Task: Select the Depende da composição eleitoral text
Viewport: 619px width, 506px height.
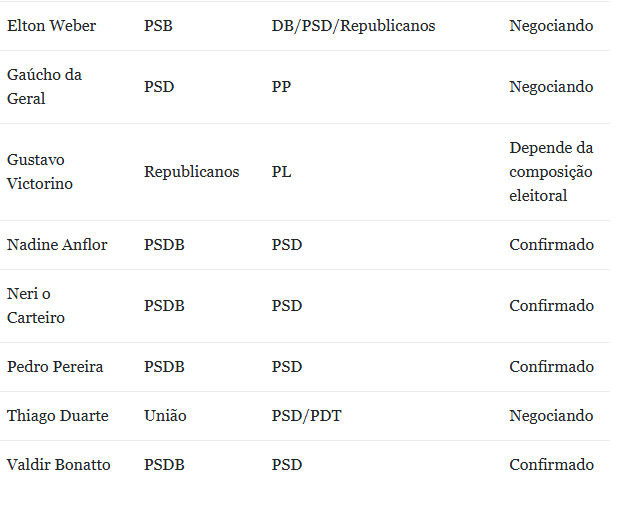Action: coord(551,172)
